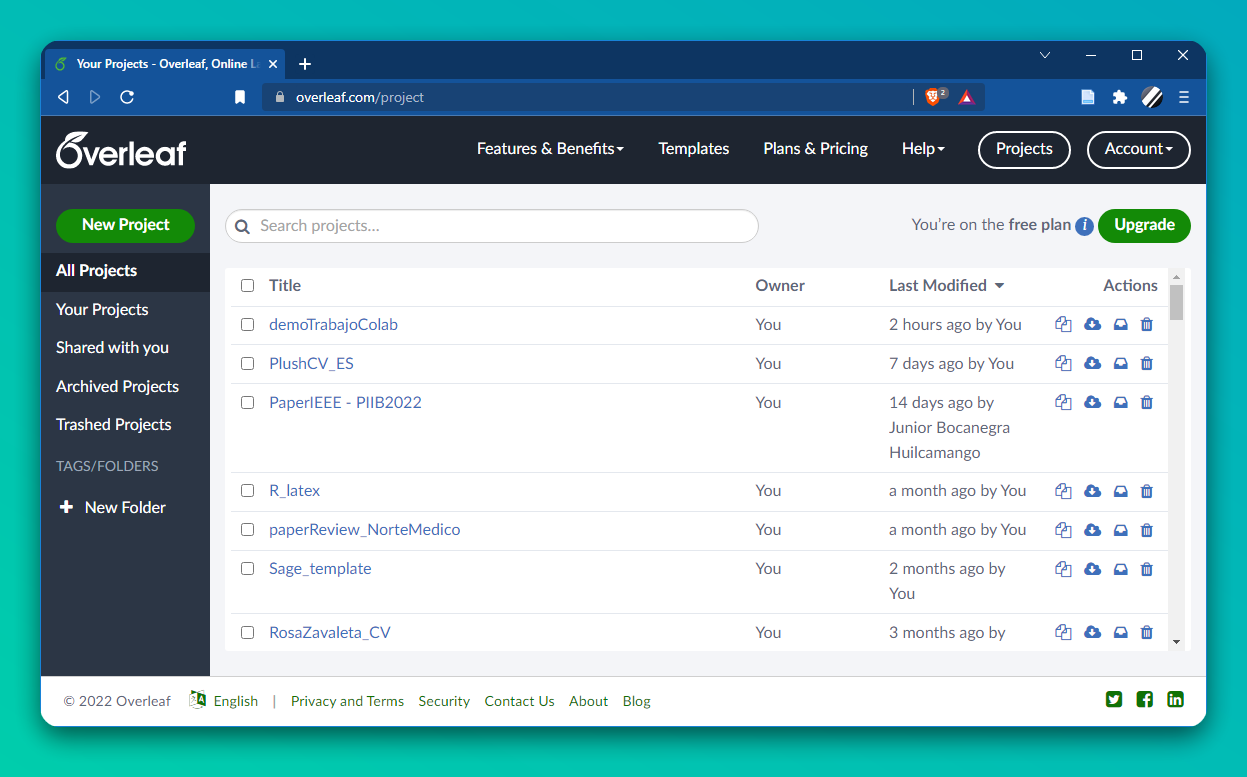Sort by Last Modified column arrow

pyautogui.click(x=999, y=286)
